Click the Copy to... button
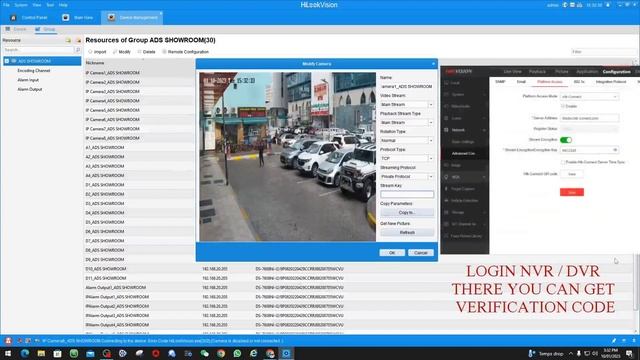Screen dimensions: 640x360 (x=407, y=212)
